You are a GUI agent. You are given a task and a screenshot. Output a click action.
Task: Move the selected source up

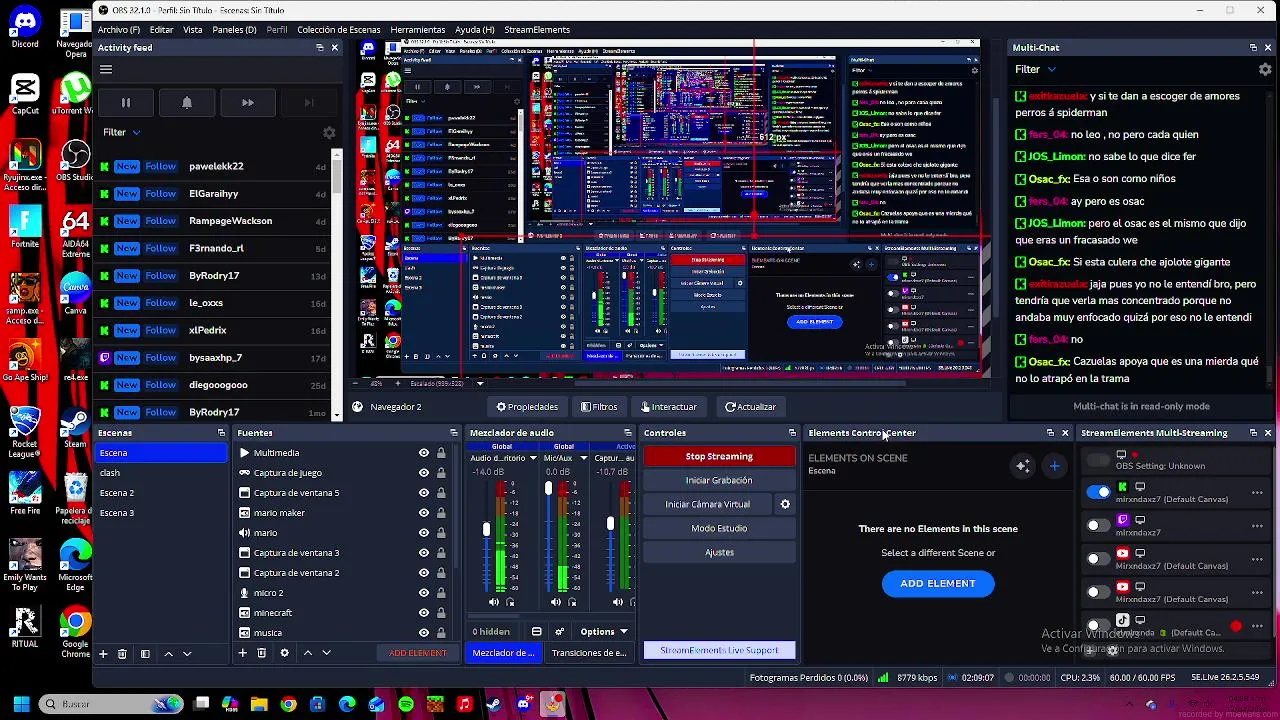pos(308,653)
